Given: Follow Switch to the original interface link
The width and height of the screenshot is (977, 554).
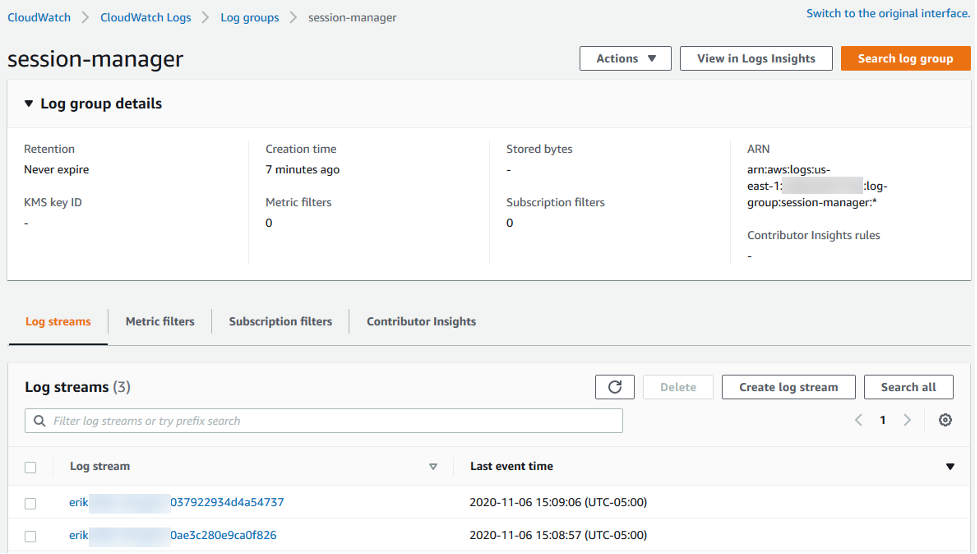Looking at the screenshot, I should point(888,13).
